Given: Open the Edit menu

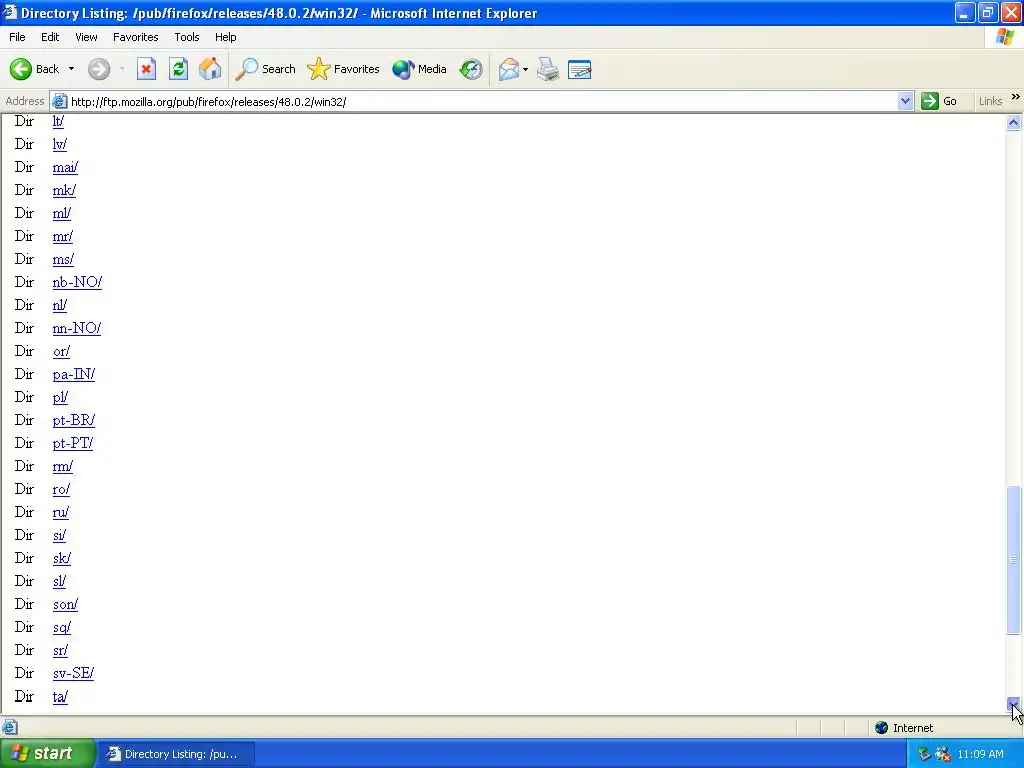Looking at the screenshot, I should point(50,37).
